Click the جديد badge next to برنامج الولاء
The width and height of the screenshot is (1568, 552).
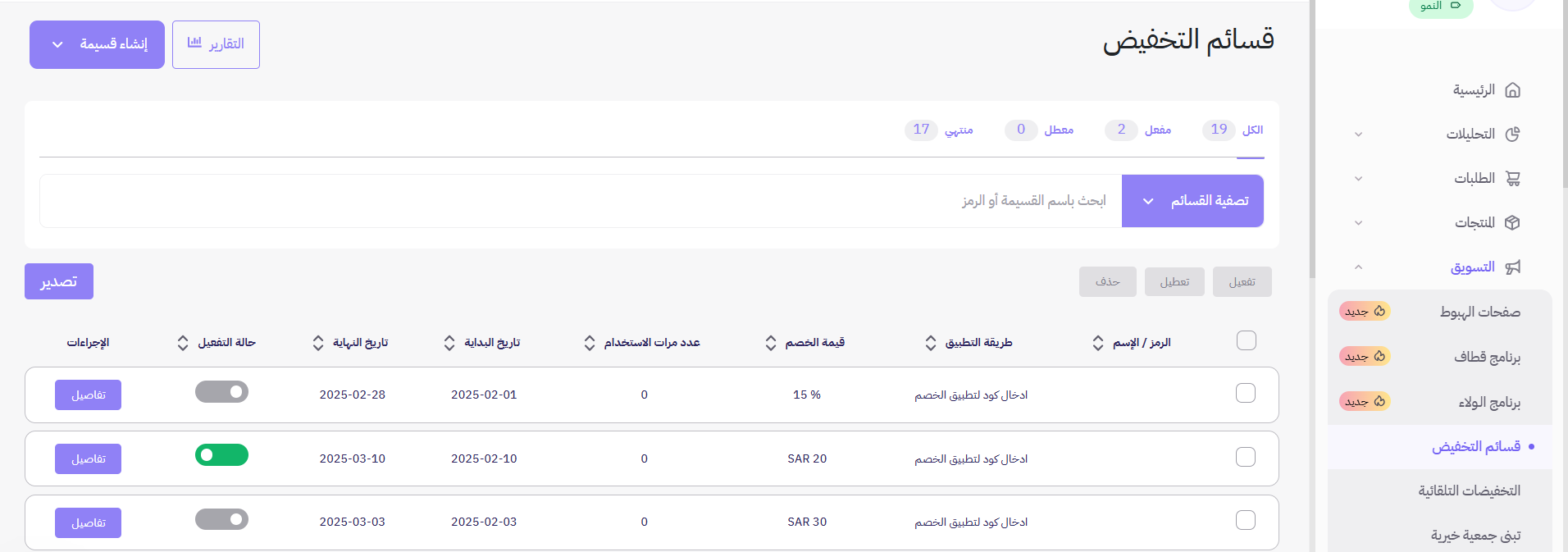pos(1365,402)
